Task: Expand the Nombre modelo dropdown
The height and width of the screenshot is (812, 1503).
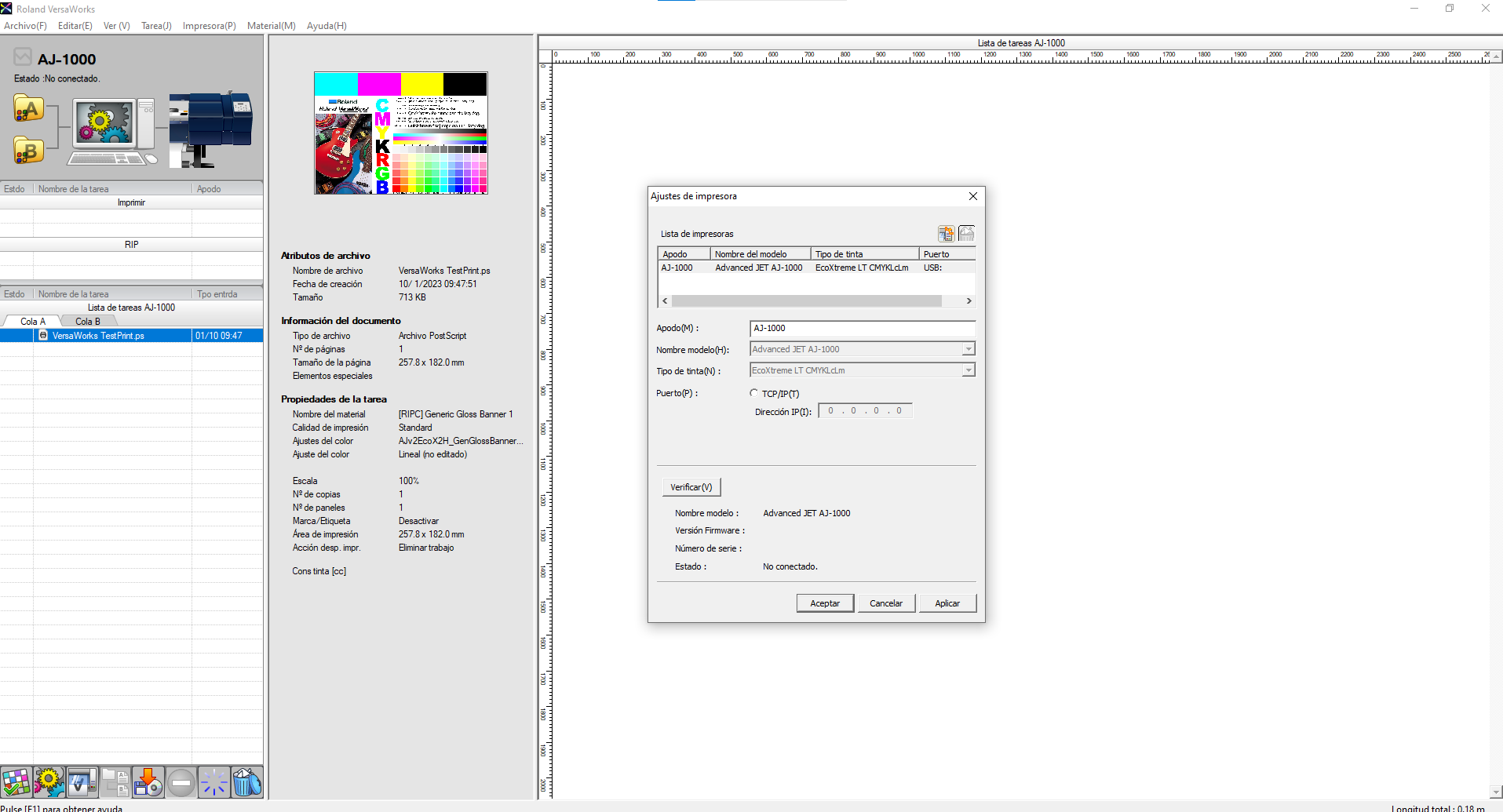Action: 969,349
